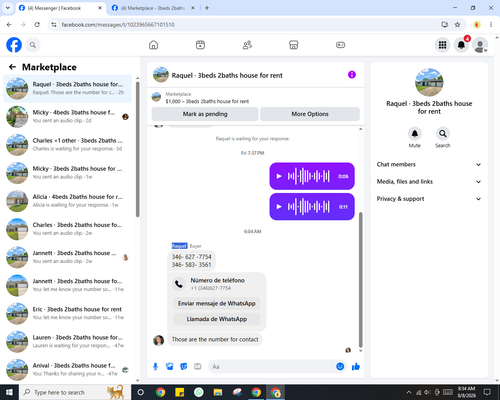Search in conversation using Search icon
500x400 pixels.
(443, 134)
